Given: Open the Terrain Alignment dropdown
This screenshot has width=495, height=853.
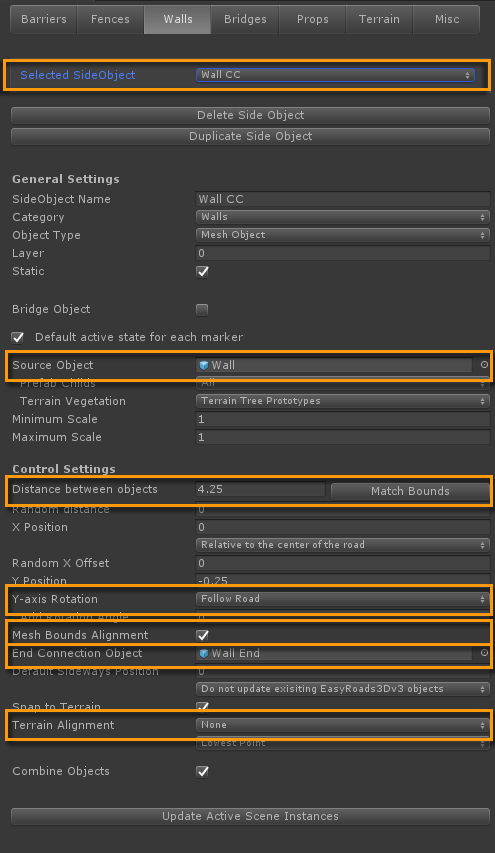Looking at the screenshot, I should point(343,725).
